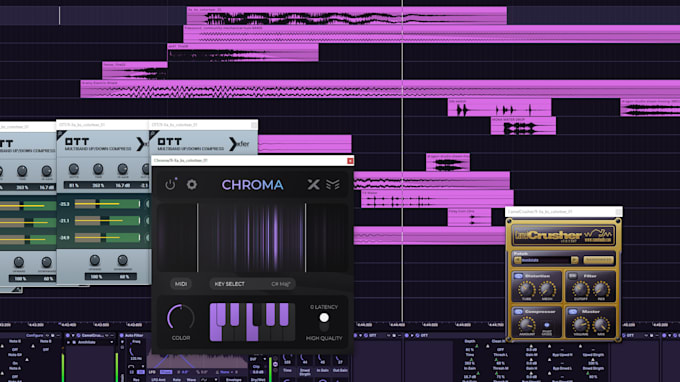Viewport: 680px width, 382px height.
Task: Click the Master Volume knob in CamelCrusher
Action: (x=580, y=325)
